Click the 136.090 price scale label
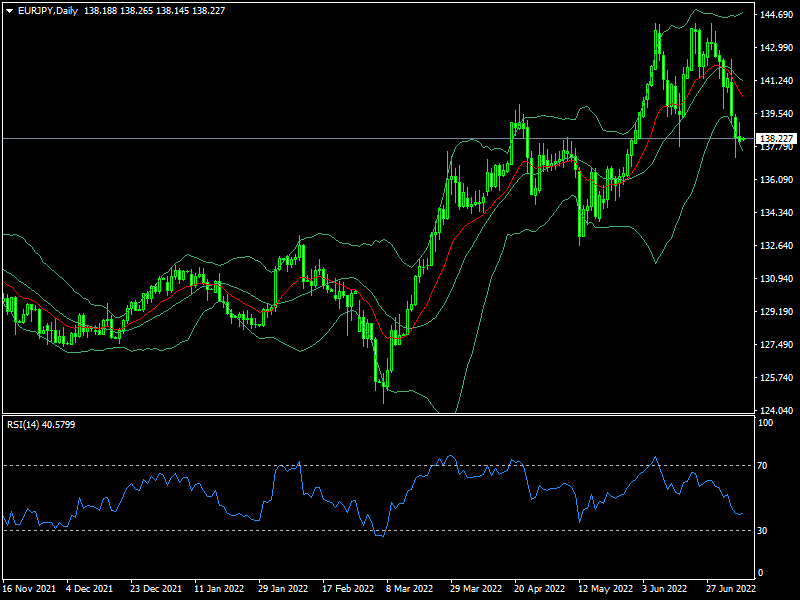Viewport: 800px width, 600px height. [777, 180]
